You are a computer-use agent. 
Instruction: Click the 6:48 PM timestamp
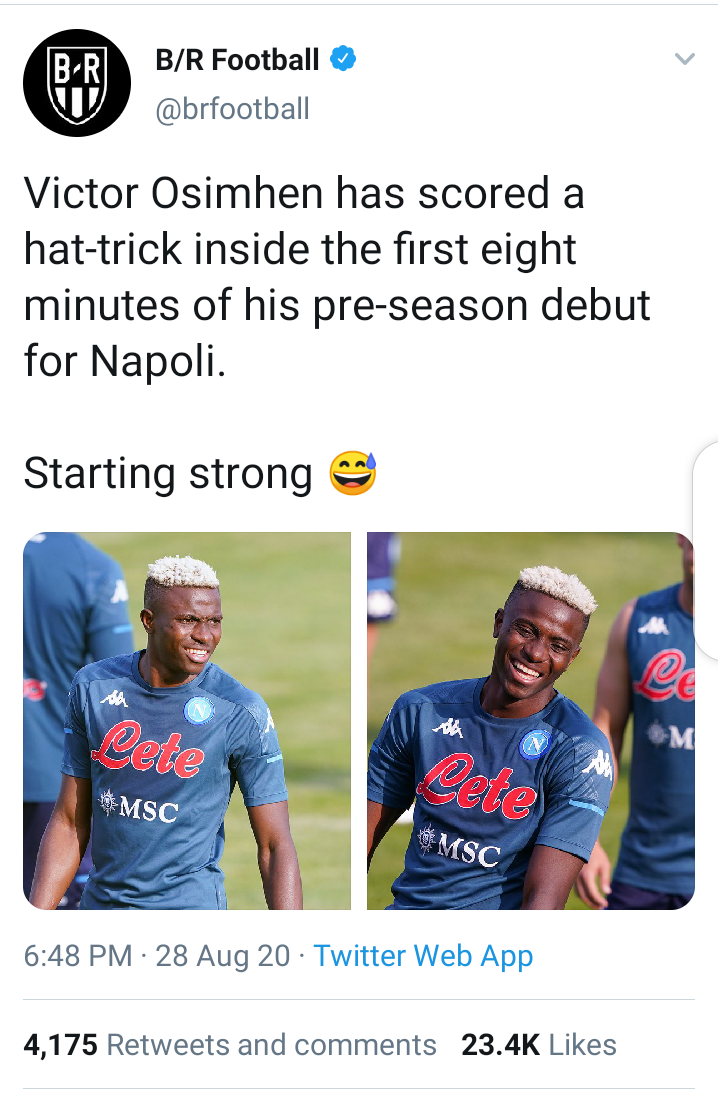click(x=78, y=956)
